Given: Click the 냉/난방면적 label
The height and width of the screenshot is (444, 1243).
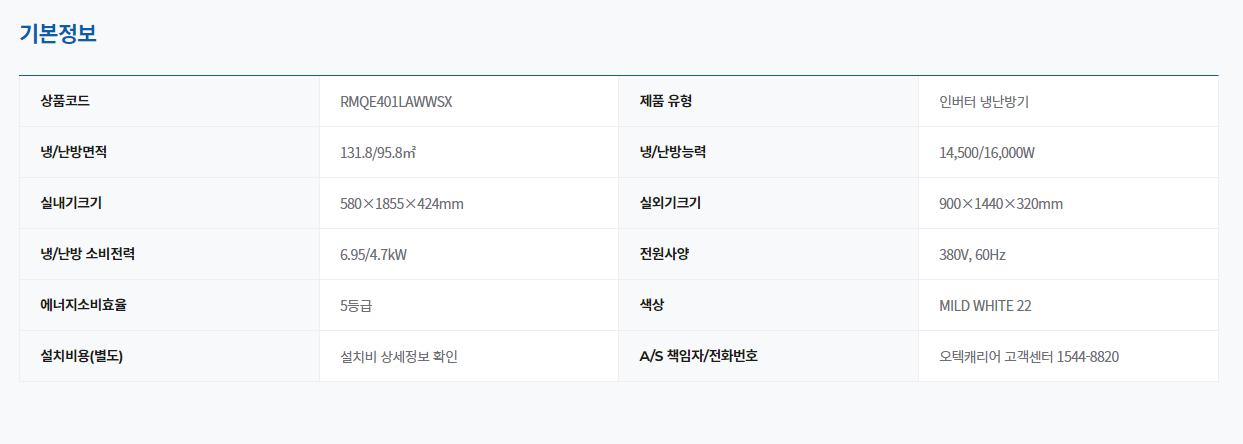Looking at the screenshot, I should [x=73, y=152].
